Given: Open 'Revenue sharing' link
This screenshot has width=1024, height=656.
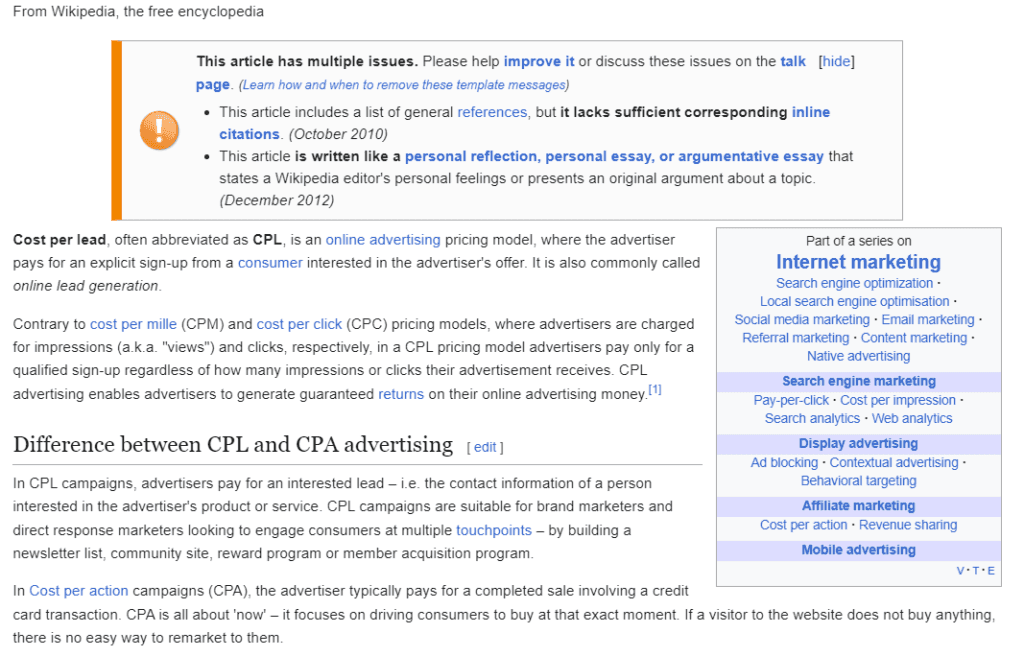Looking at the screenshot, I should point(908,525).
